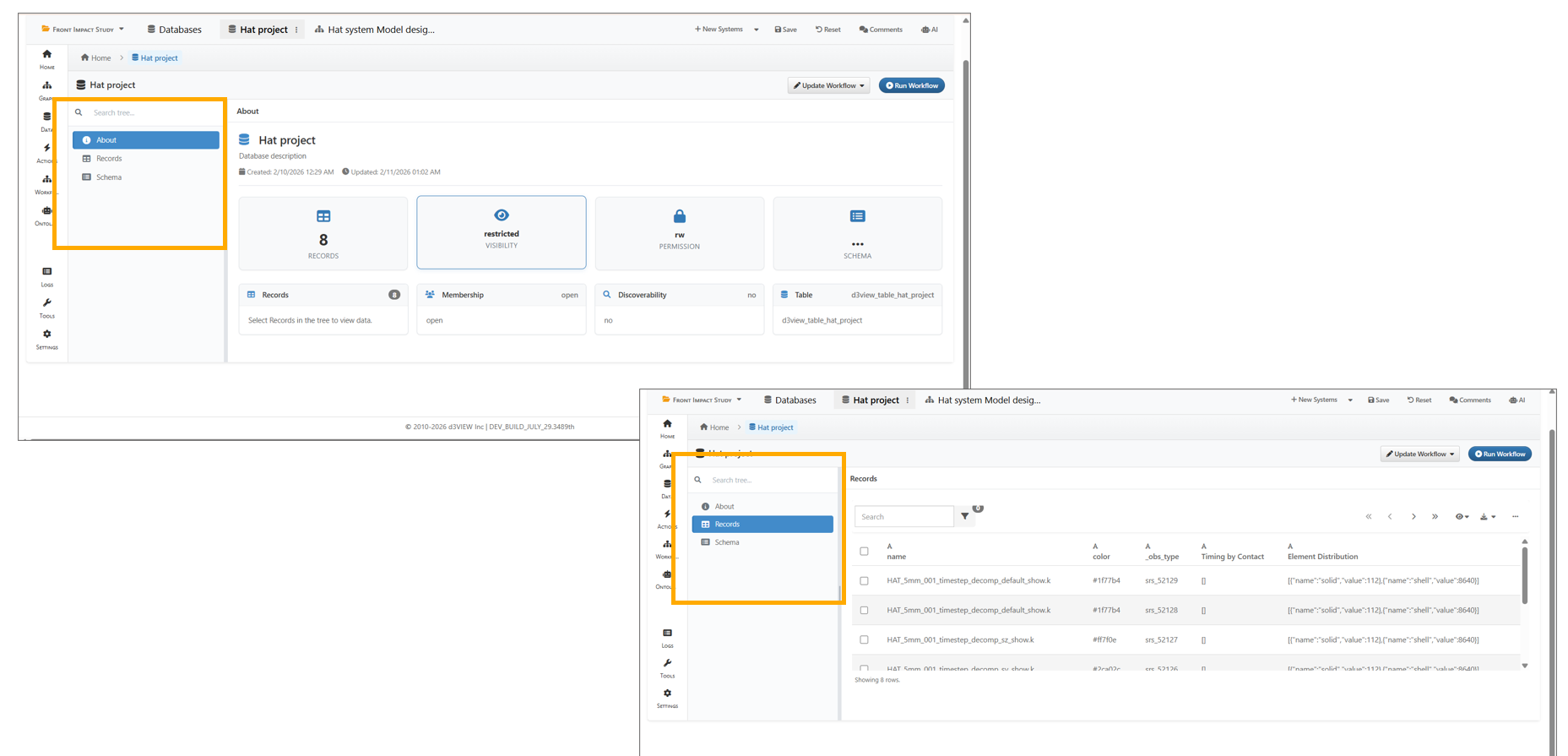Select Schema in the About window tree
This screenshot has height=756, width=1568.
(x=109, y=177)
